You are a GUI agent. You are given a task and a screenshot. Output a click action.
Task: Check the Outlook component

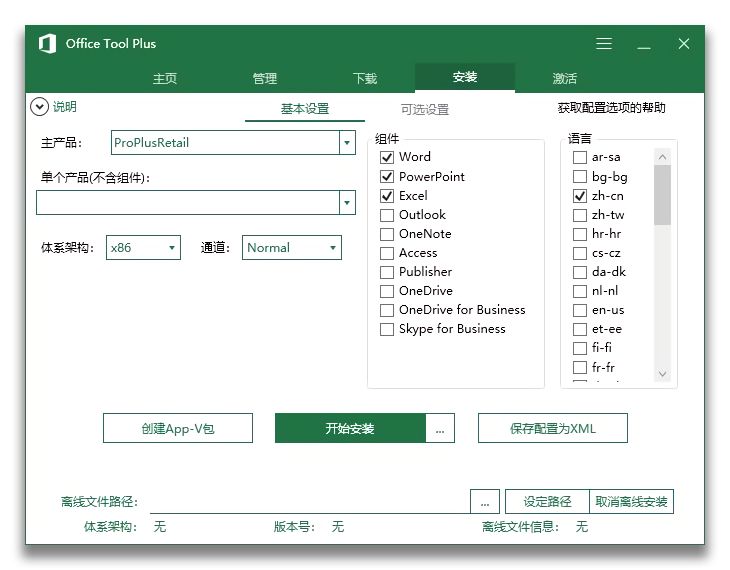(387, 215)
